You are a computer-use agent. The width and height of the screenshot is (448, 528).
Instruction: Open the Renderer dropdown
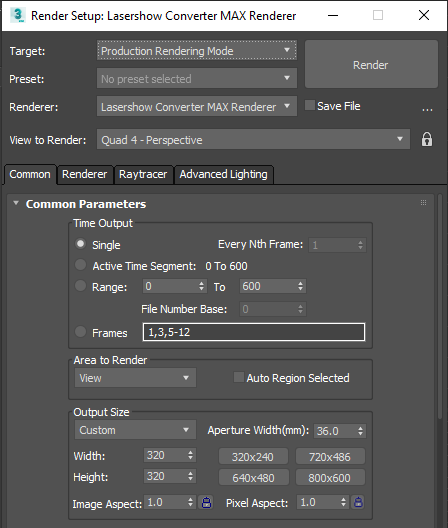[x=197, y=106]
